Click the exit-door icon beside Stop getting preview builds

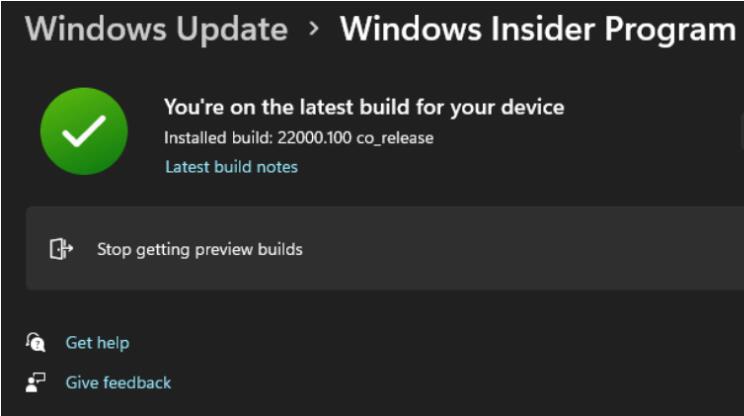tap(61, 249)
